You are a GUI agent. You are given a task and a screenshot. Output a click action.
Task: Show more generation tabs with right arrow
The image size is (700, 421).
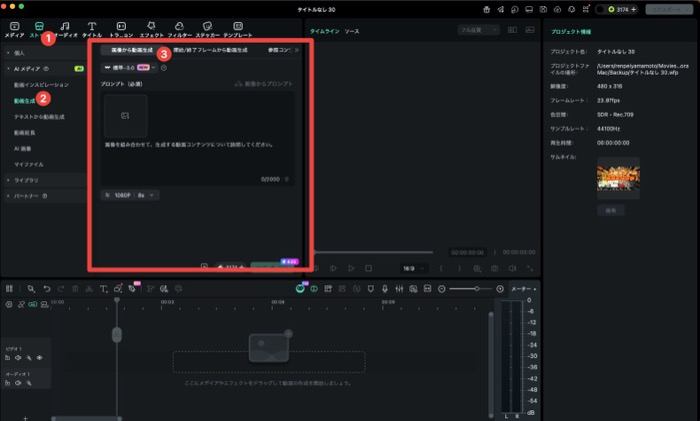(297, 50)
